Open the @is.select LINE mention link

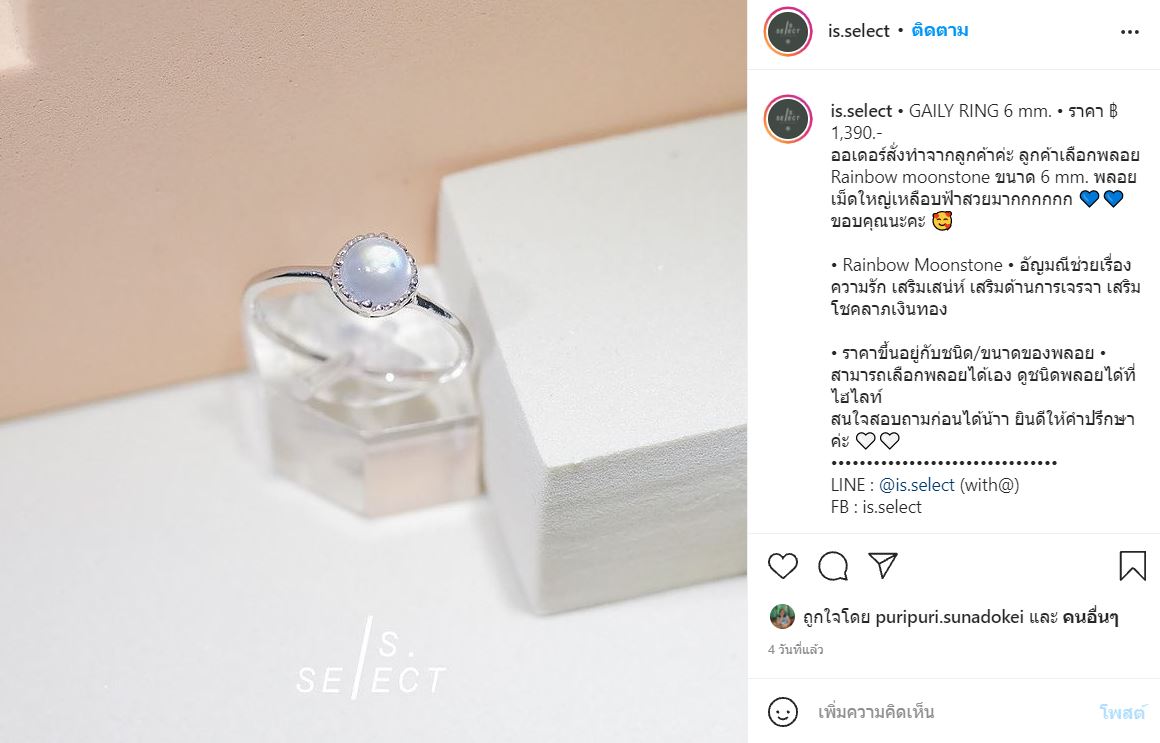[x=917, y=485]
